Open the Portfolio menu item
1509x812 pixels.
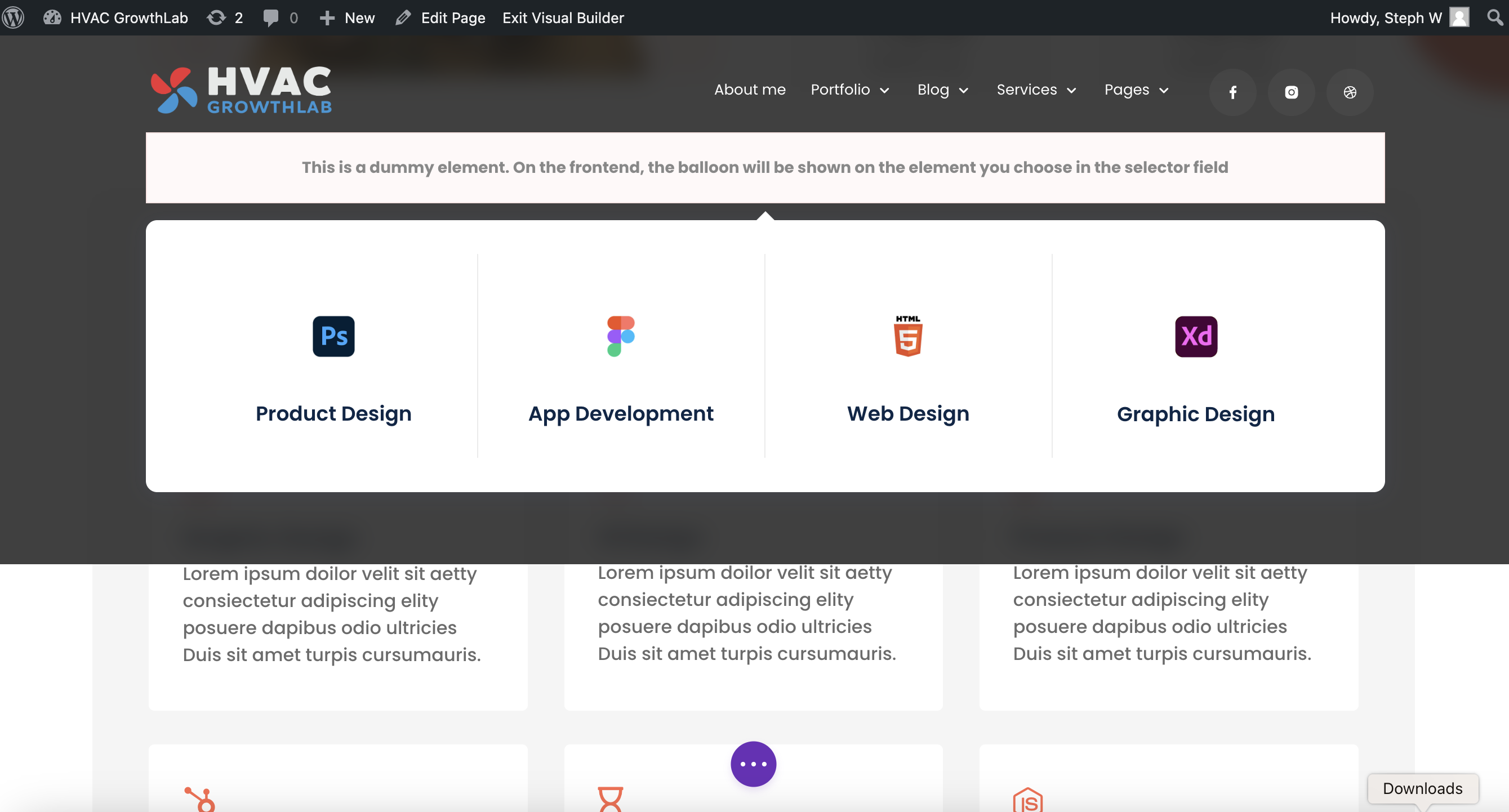click(x=840, y=90)
